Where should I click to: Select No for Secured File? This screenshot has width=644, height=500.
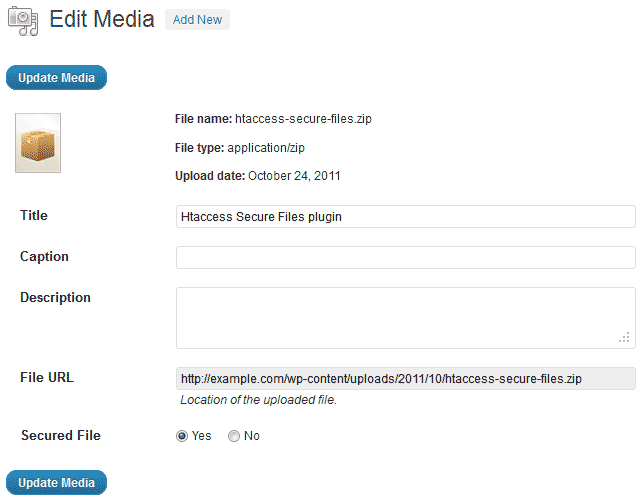coord(234,436)
